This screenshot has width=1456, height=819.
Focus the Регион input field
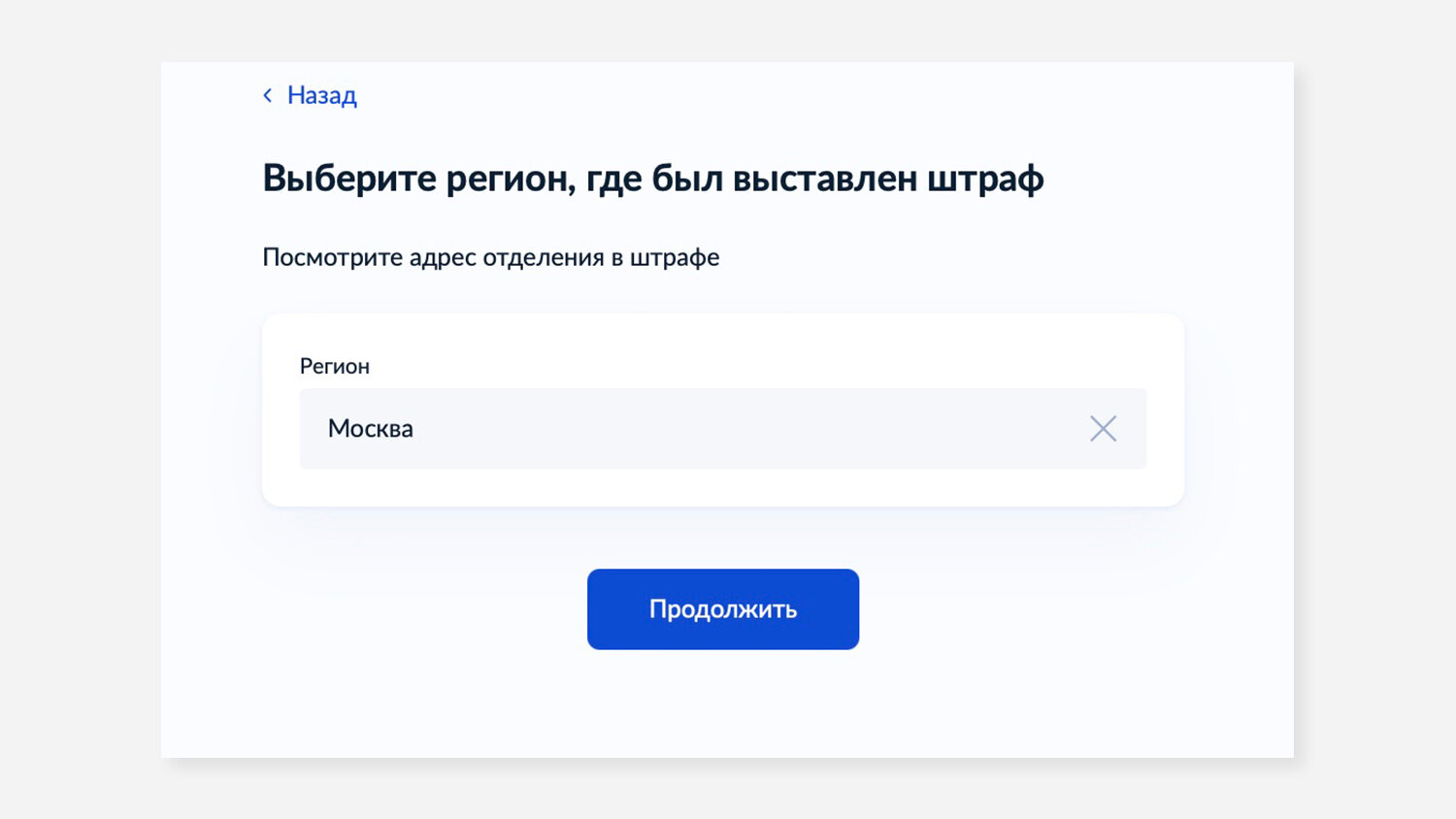723,429
